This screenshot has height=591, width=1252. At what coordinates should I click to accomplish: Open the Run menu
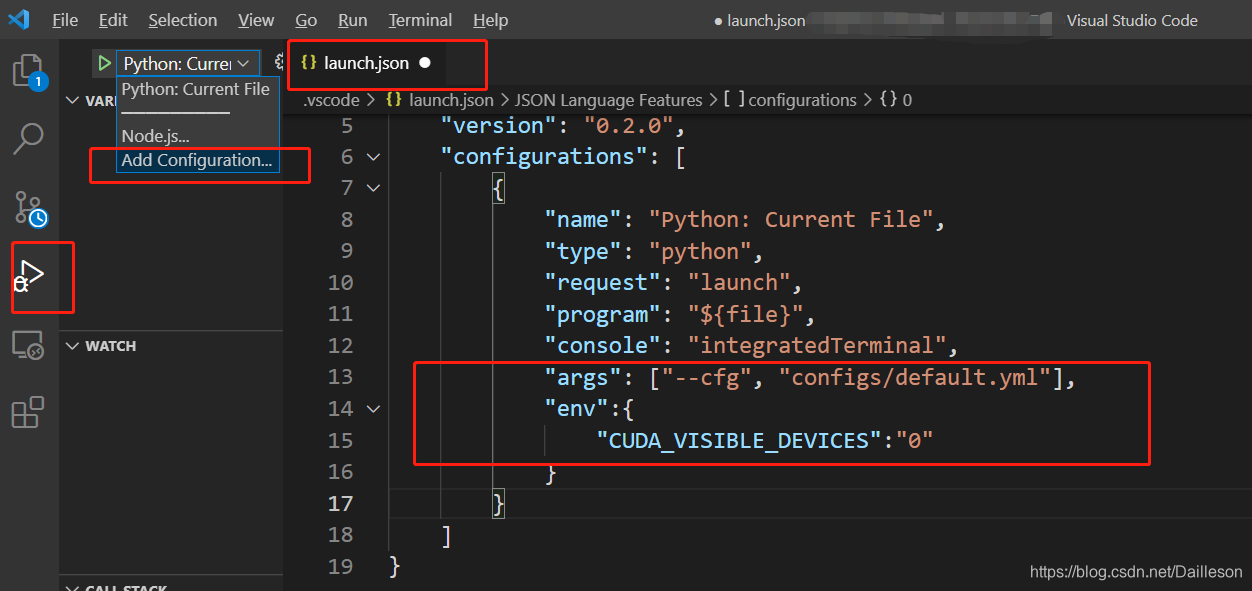[x=352, y=19]
